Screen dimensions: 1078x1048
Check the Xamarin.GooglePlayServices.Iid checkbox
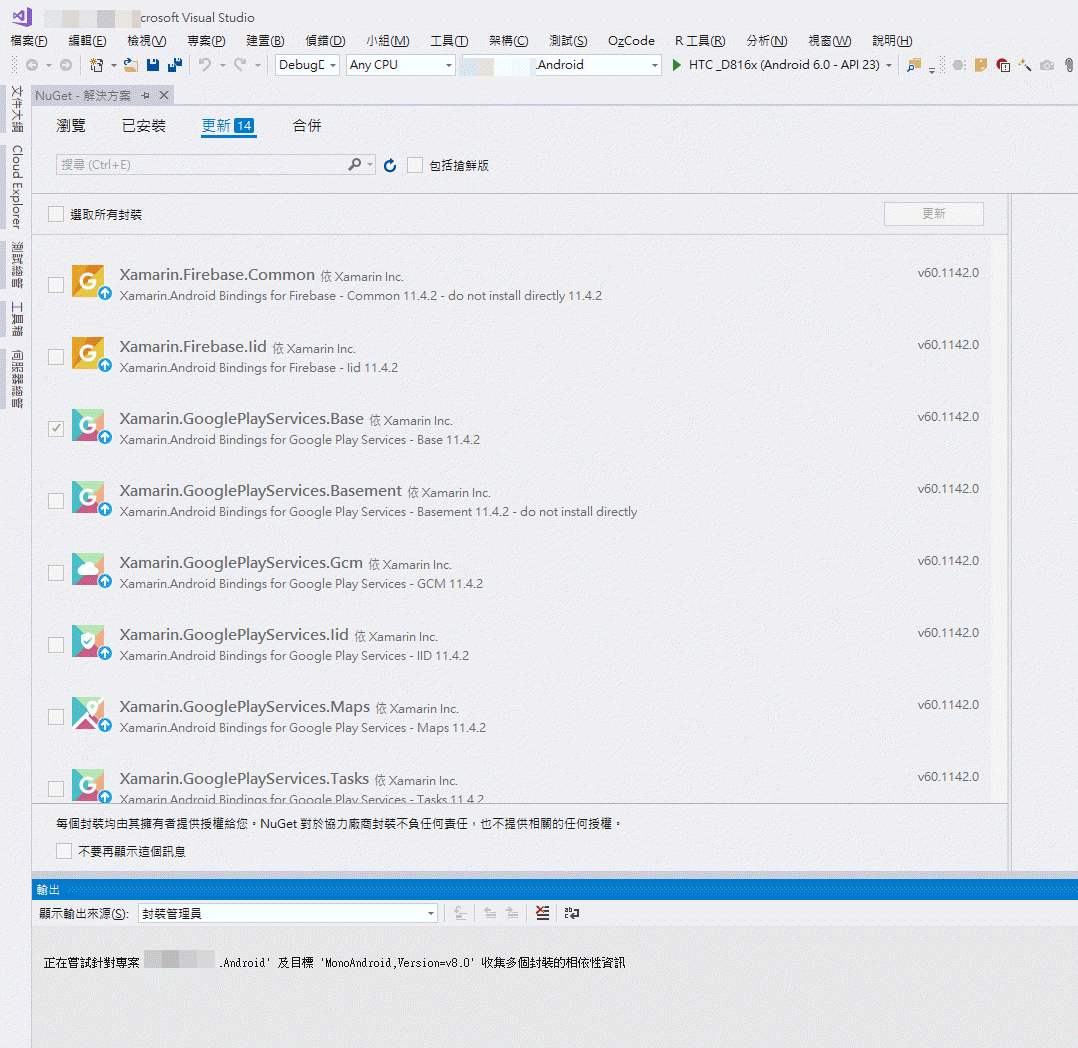click(x=56, y=644)
